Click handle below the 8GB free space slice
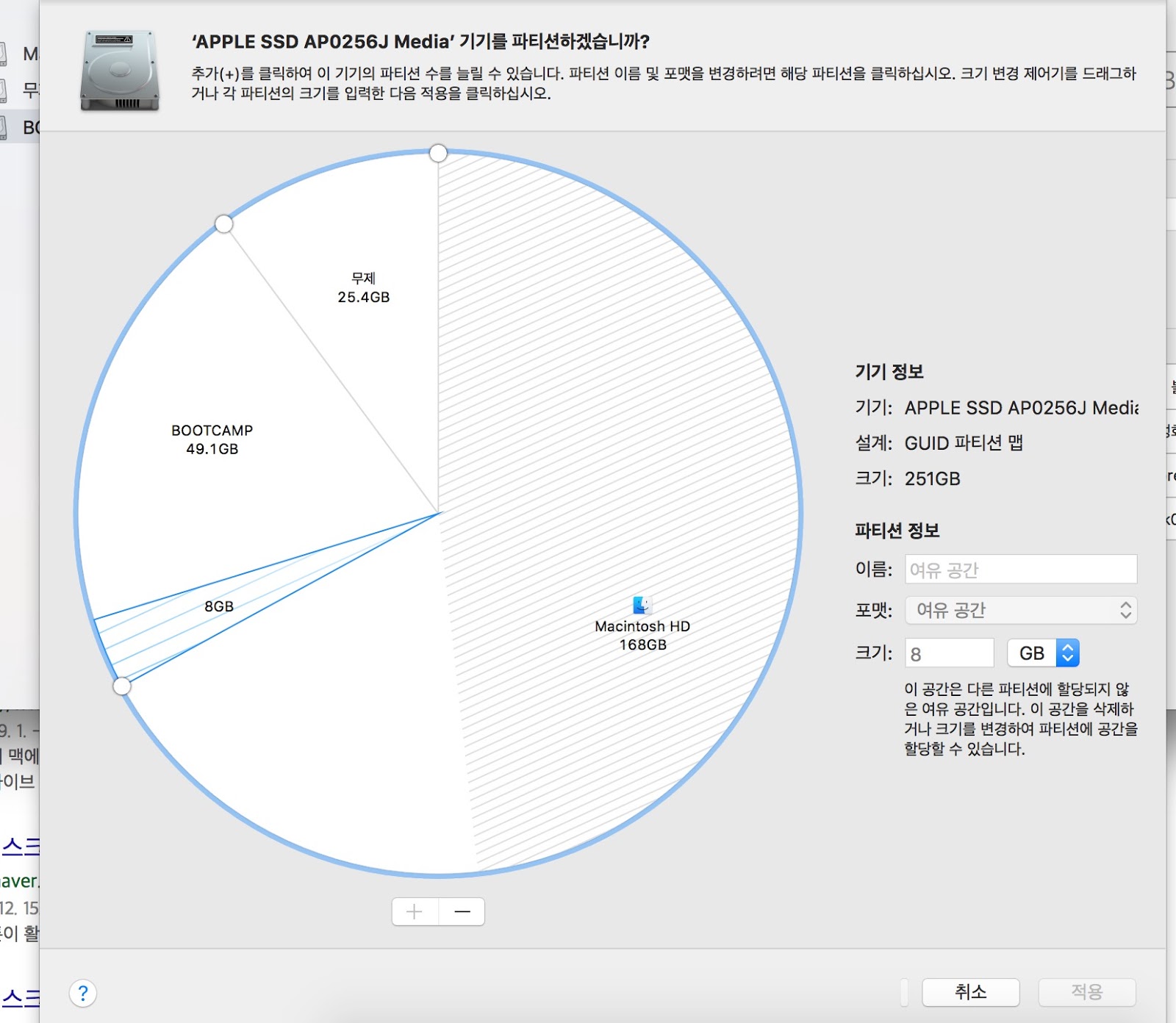Viewport: 1176px width, 1023px height. click(x=122, y=686)
